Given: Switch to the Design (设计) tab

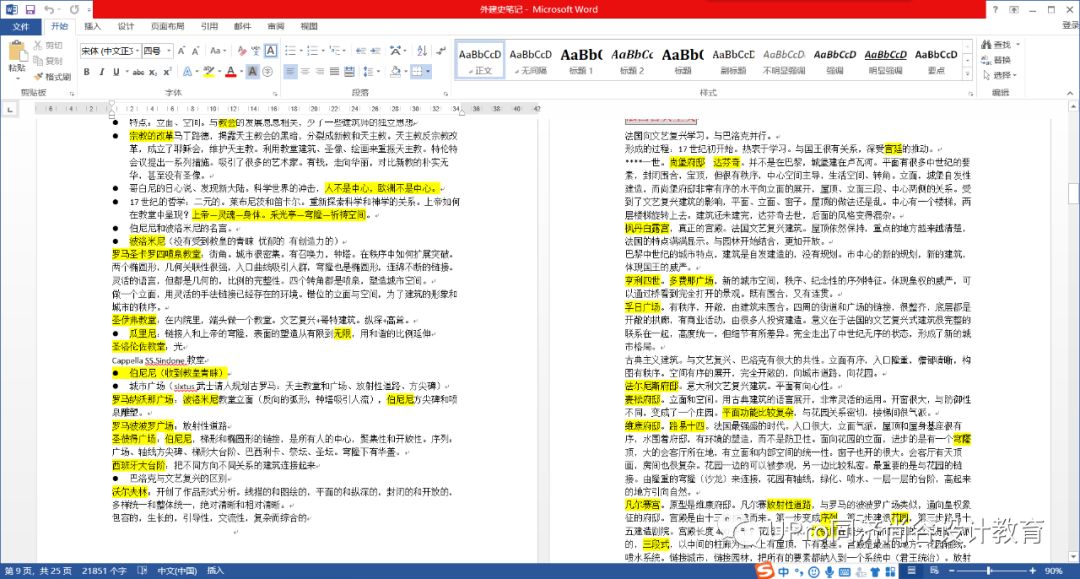Looking at the screenshot, I should tap(125, 26).
